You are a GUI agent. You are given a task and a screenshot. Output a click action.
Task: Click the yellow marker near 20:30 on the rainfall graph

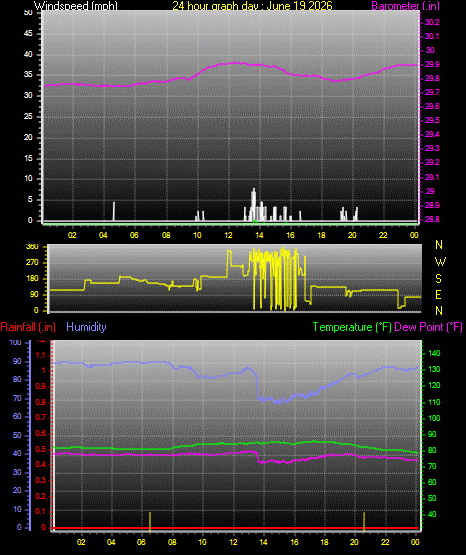[x=364, y=521]
